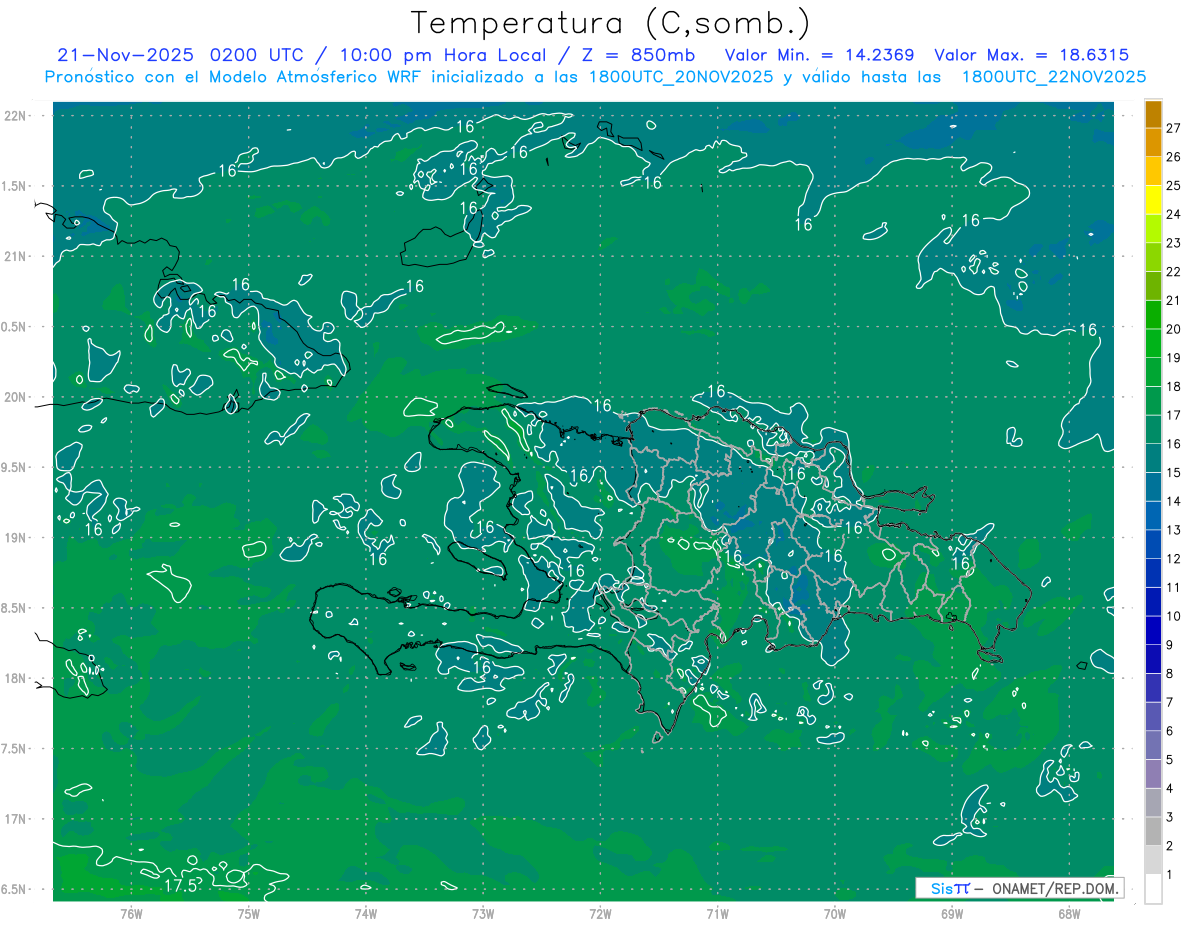This screenshot has height=927, width=1200.
Task: Click the "69W" longitude label
Action: pos(951,914)
